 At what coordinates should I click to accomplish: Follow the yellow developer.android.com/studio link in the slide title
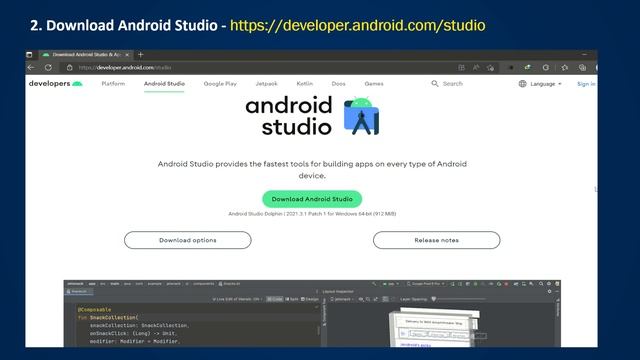click(x=358, y=25)
